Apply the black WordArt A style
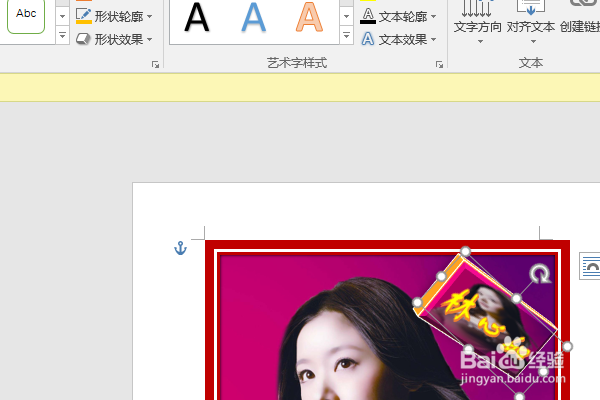Image resolution: width=600 pixels, height=400 pixels. pos(197,17)
